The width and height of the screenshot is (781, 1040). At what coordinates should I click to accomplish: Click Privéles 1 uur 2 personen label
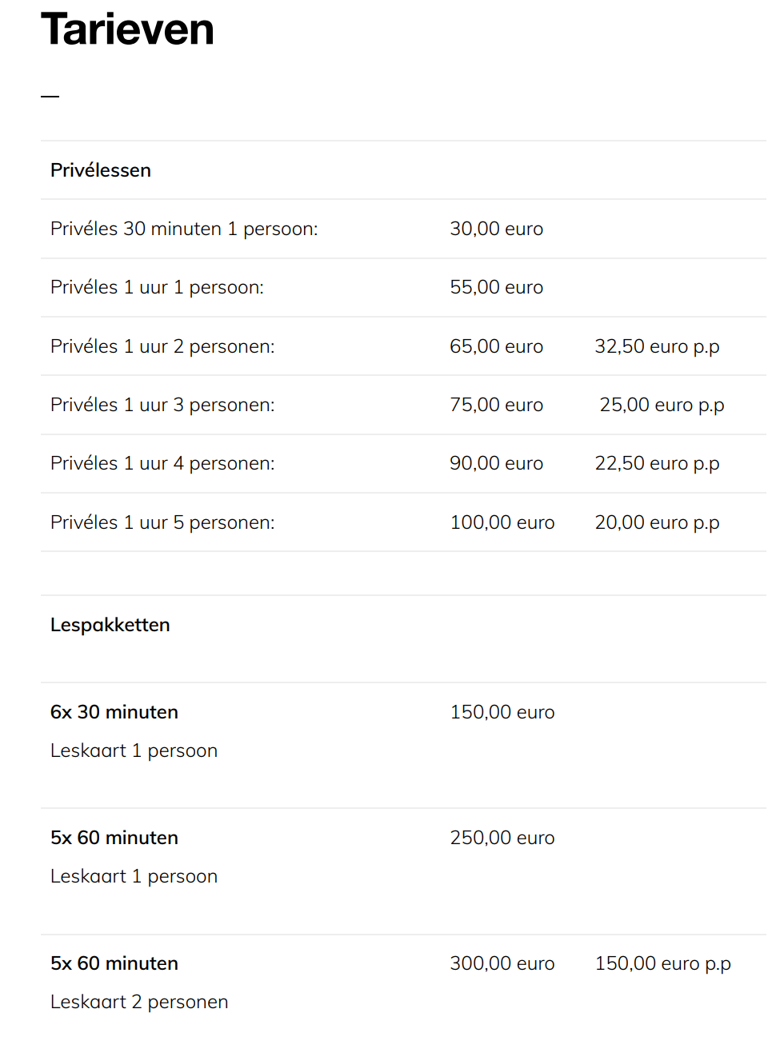click(x=162, y=346)
